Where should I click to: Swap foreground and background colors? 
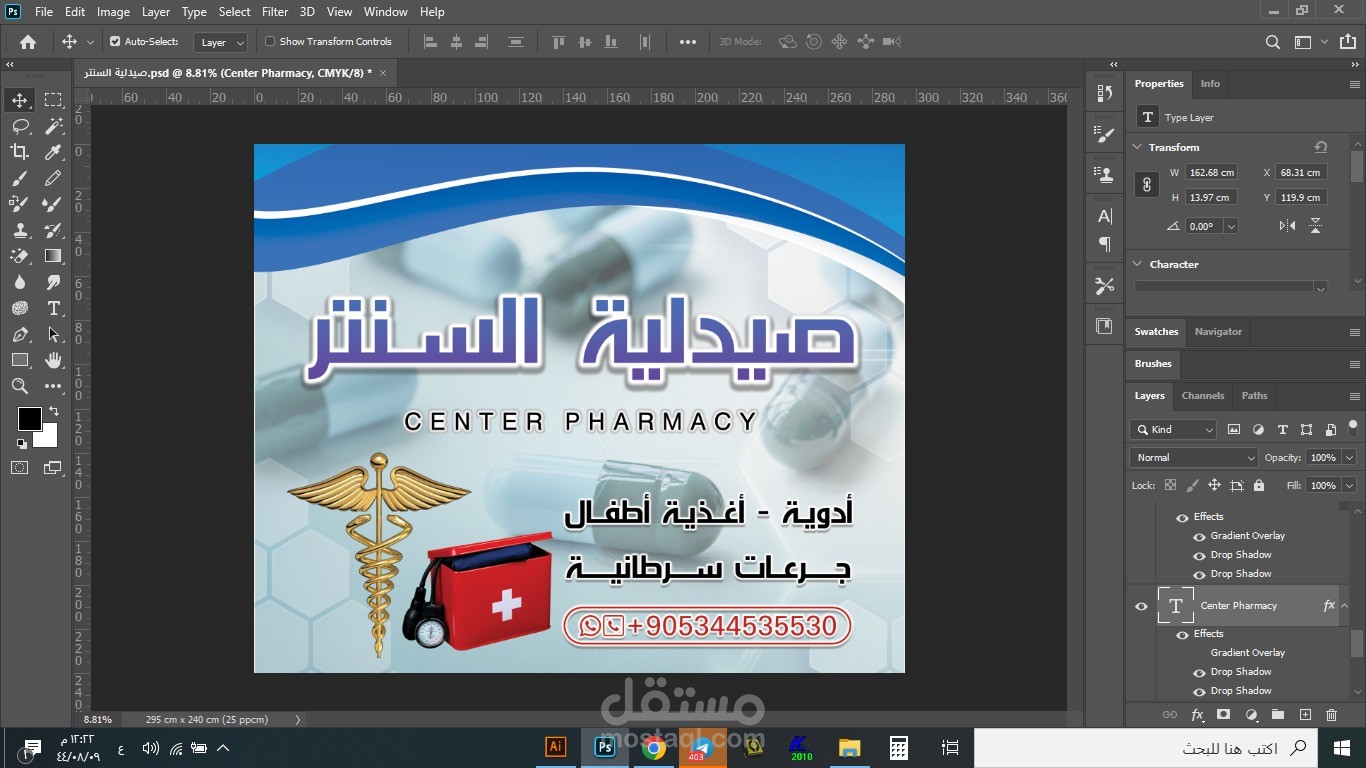[x=53, y=411]
